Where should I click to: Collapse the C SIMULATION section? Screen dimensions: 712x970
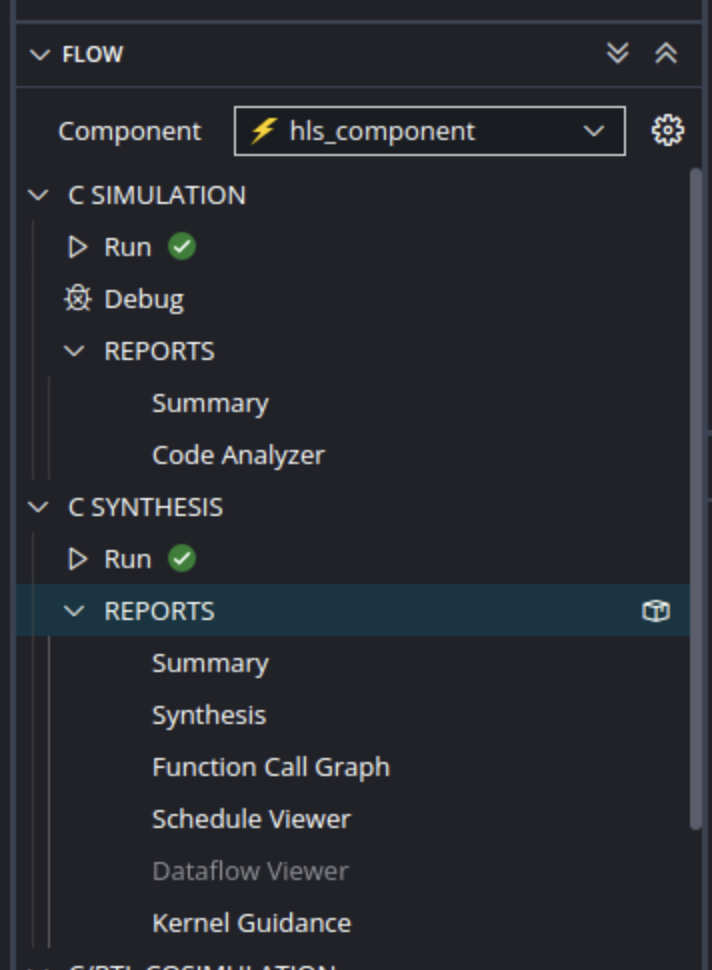tap(38, 195)
